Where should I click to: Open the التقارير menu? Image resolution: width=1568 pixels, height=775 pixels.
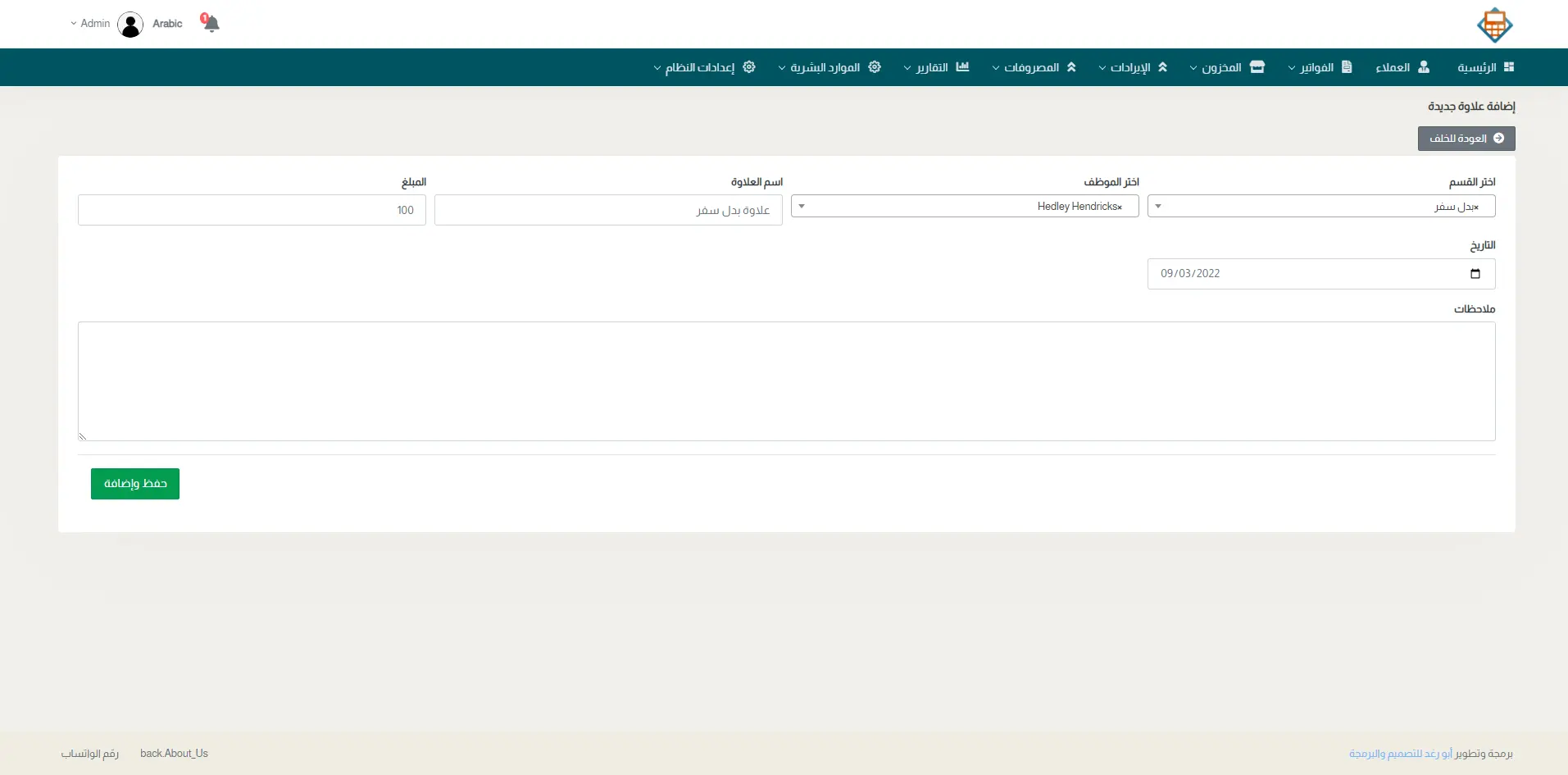(935, 67)
